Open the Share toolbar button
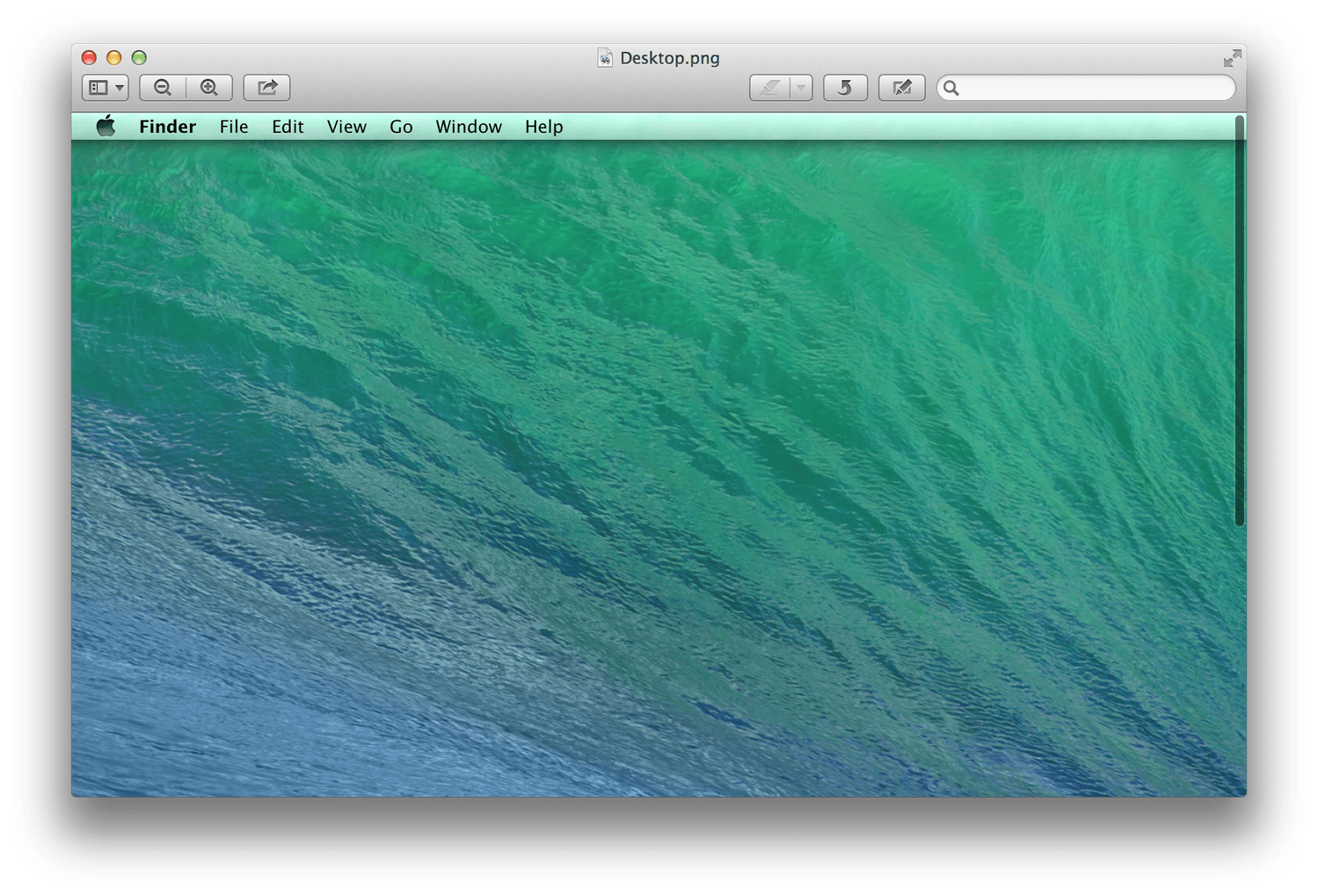Image resolution: width=1318 pixels, height=896 pixels. 267,88
